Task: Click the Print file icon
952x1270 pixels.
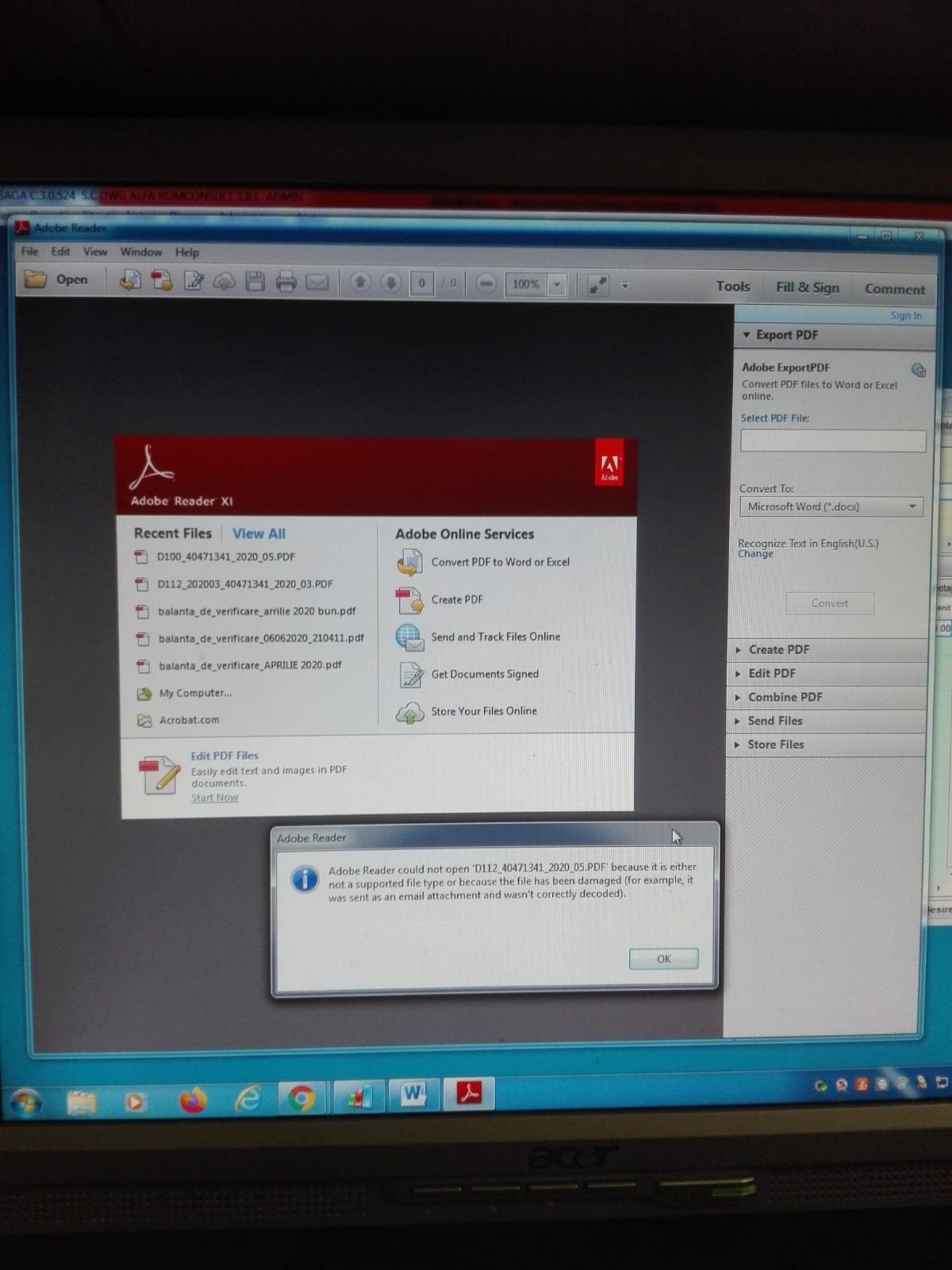Action: [x=286, y=281]
